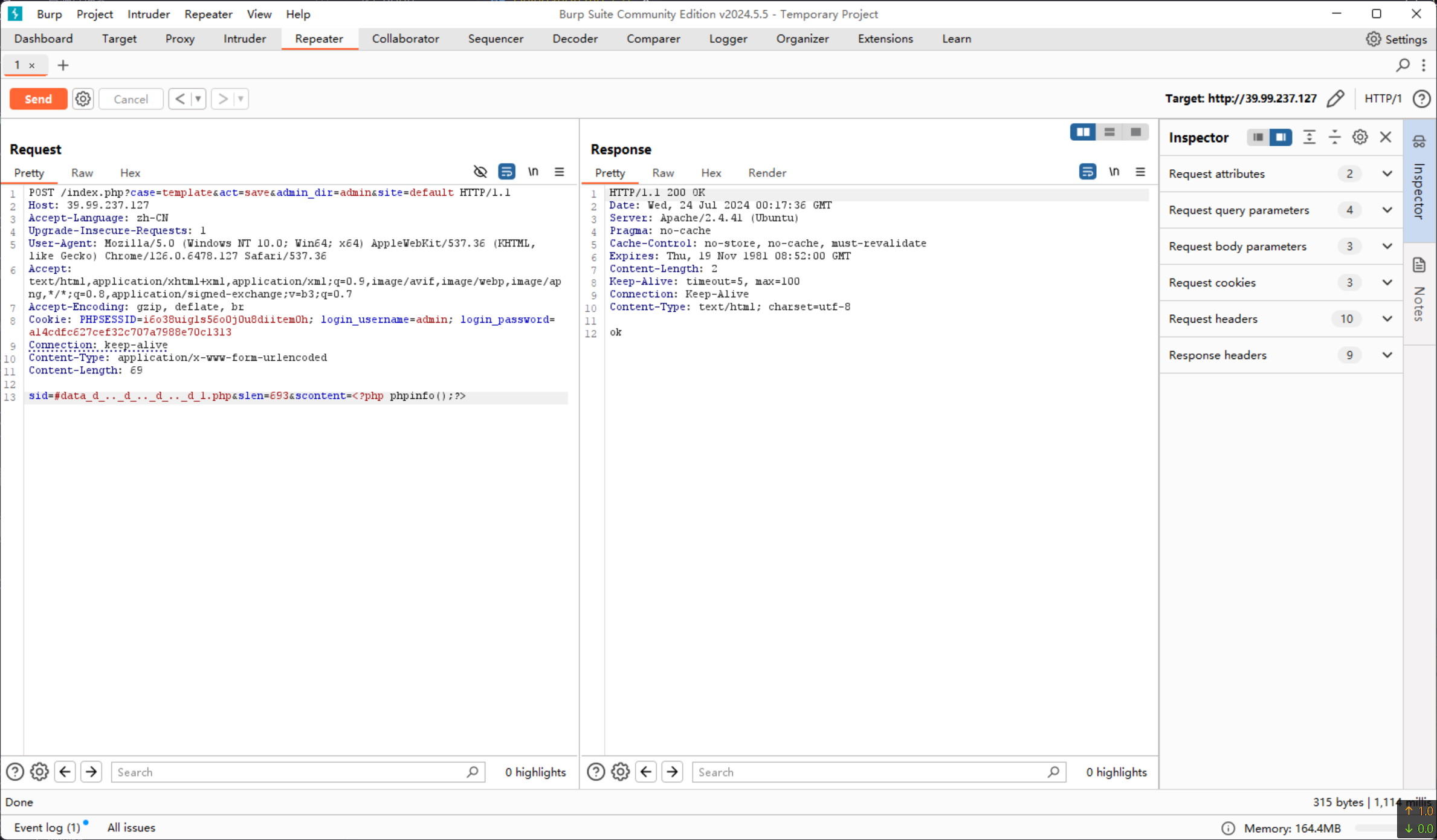Go to previous request in history
1437x840 pixels.
[179, 99]
